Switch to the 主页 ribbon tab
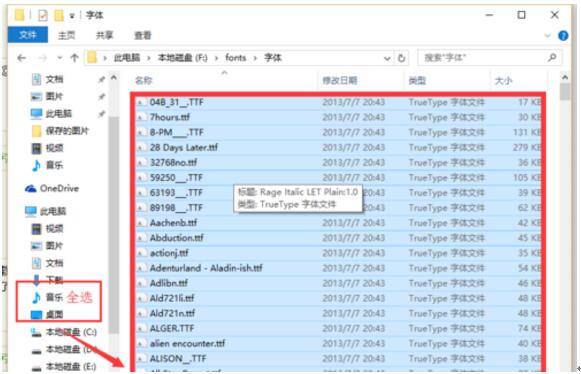Image resolution: width=581 pixels, height=374 pixels. pos(67,35)
